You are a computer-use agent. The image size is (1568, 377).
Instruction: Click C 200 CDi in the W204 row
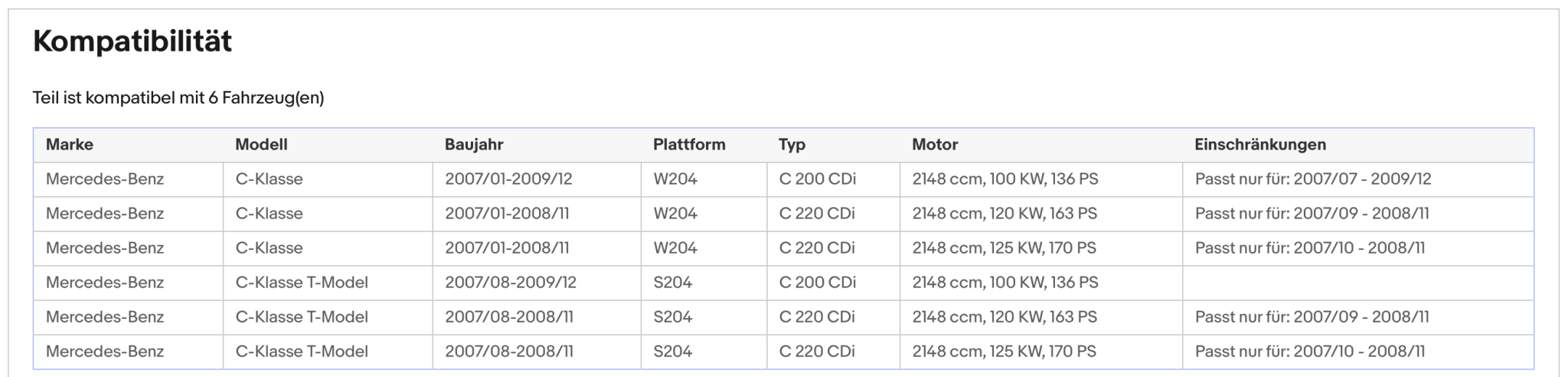[817, 179]
